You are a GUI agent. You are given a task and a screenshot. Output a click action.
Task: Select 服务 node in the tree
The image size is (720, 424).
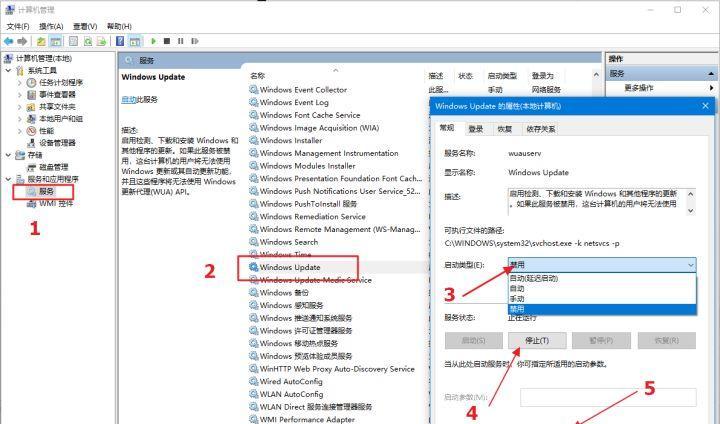click(46, 191)
